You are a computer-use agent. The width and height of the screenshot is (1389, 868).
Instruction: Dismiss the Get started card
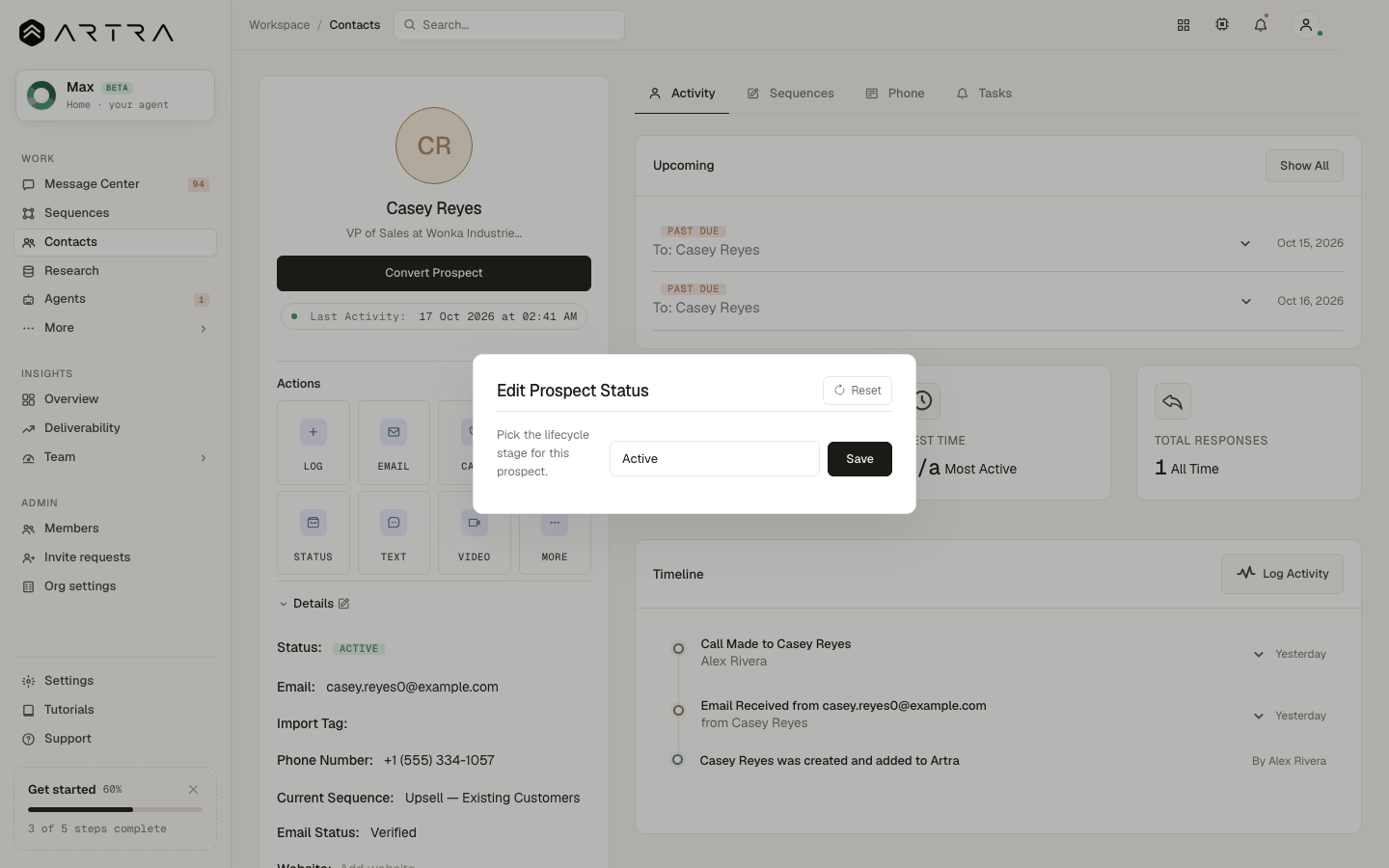click(x=194, y=789)
